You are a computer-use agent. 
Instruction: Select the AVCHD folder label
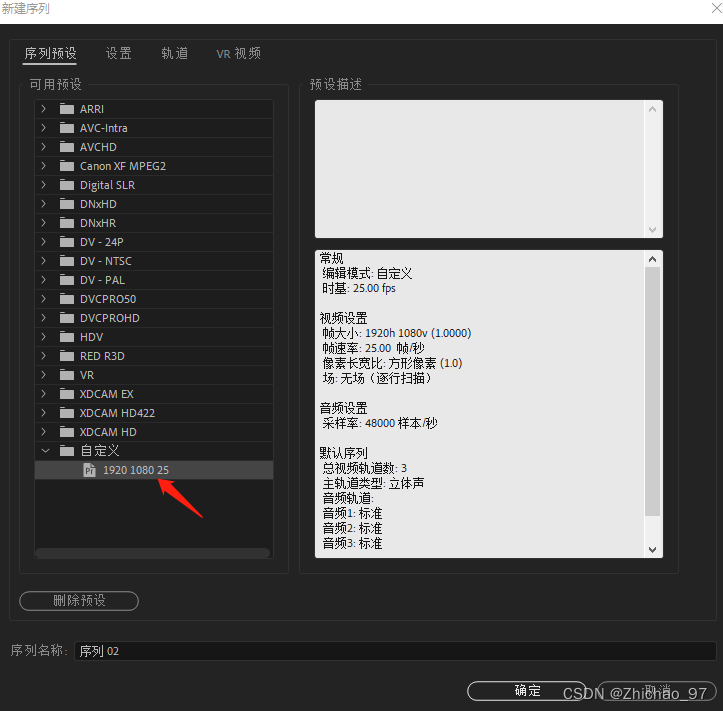pyautogui.click(x=98, y=147)
